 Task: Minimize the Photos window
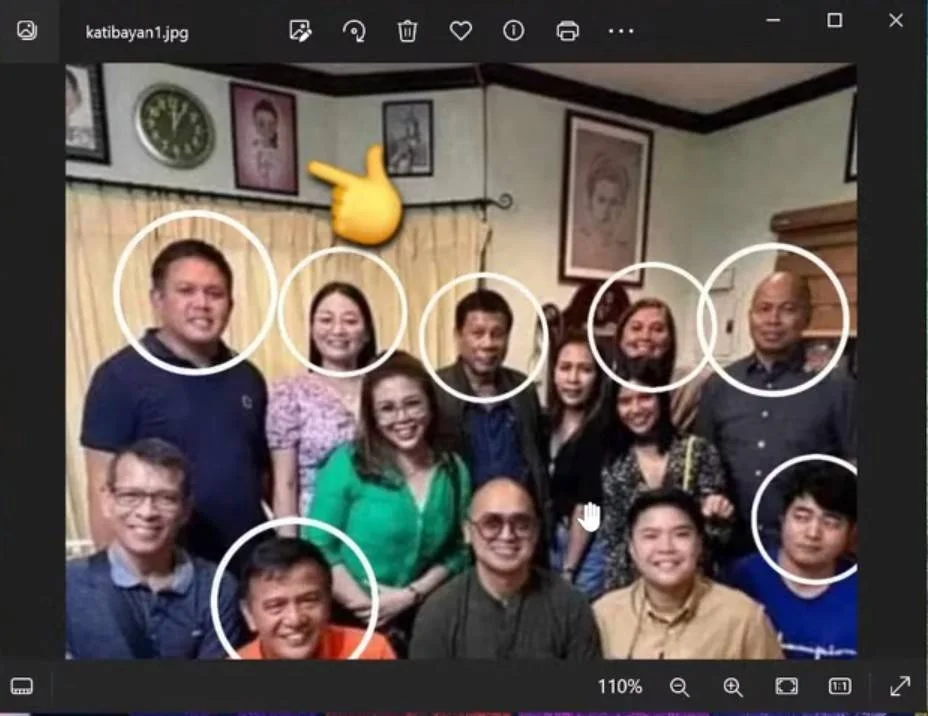coord(773,20)
